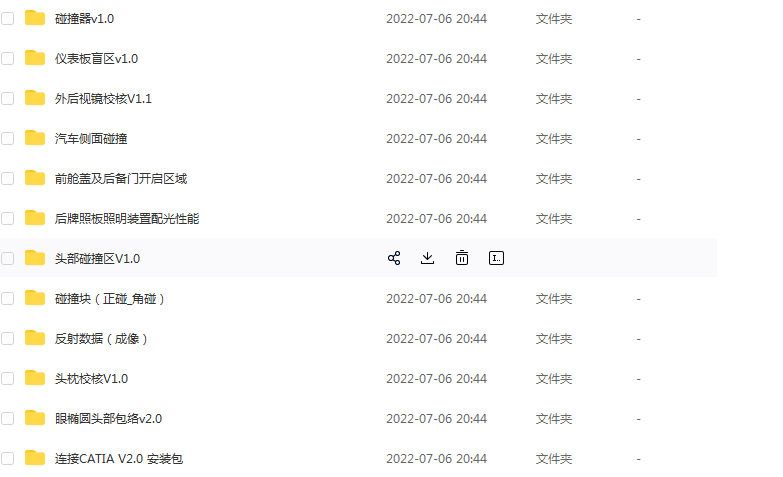Open 碰撞块（正碰_角碰）folder name
This screenshot has width=783, height=477.
click(109, 299)
